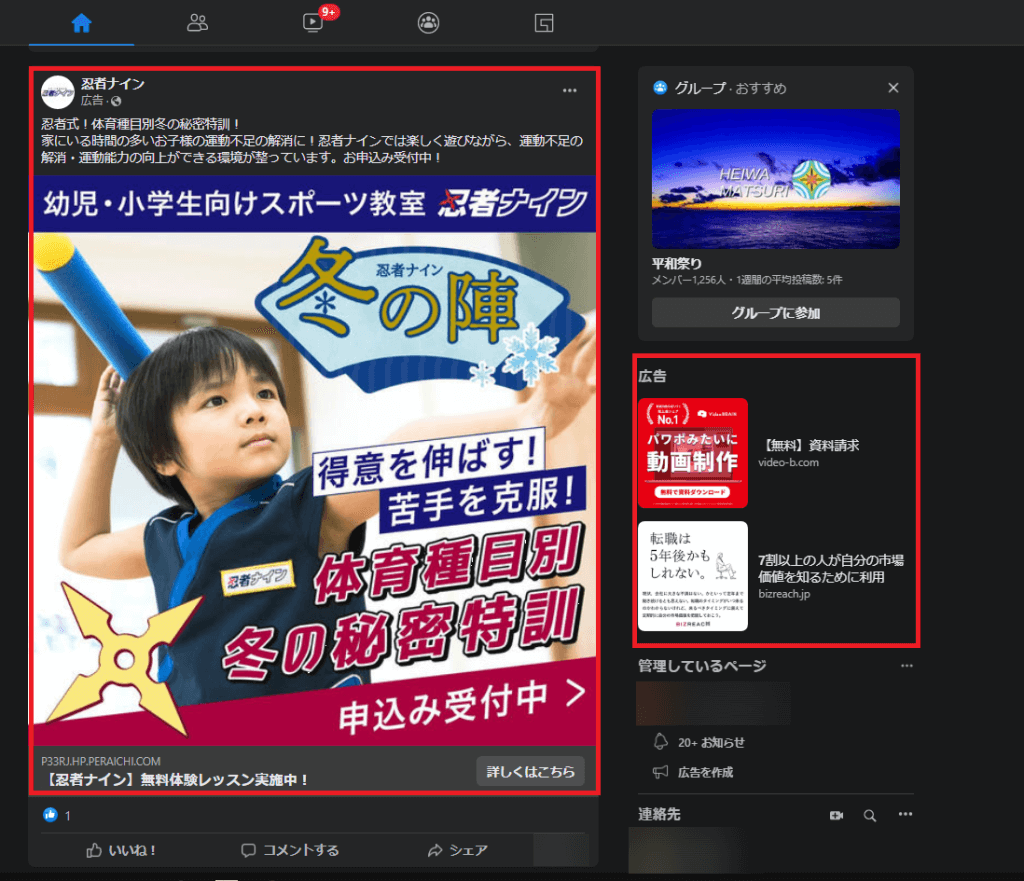Open the Friends tab
1024x881 pixels.
[197, 23]
